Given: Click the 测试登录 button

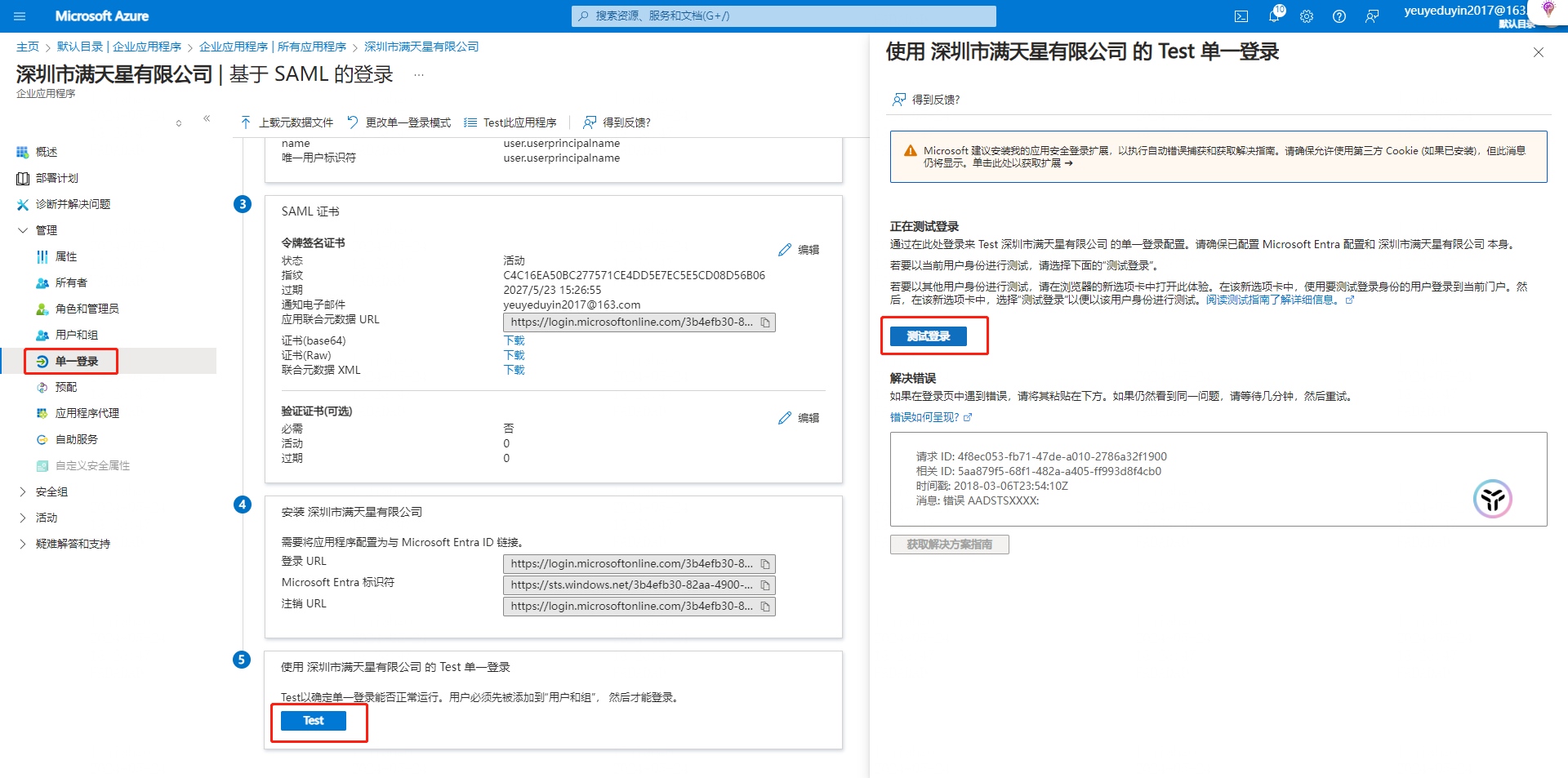Looking at the screenshot, I should 929,336.
